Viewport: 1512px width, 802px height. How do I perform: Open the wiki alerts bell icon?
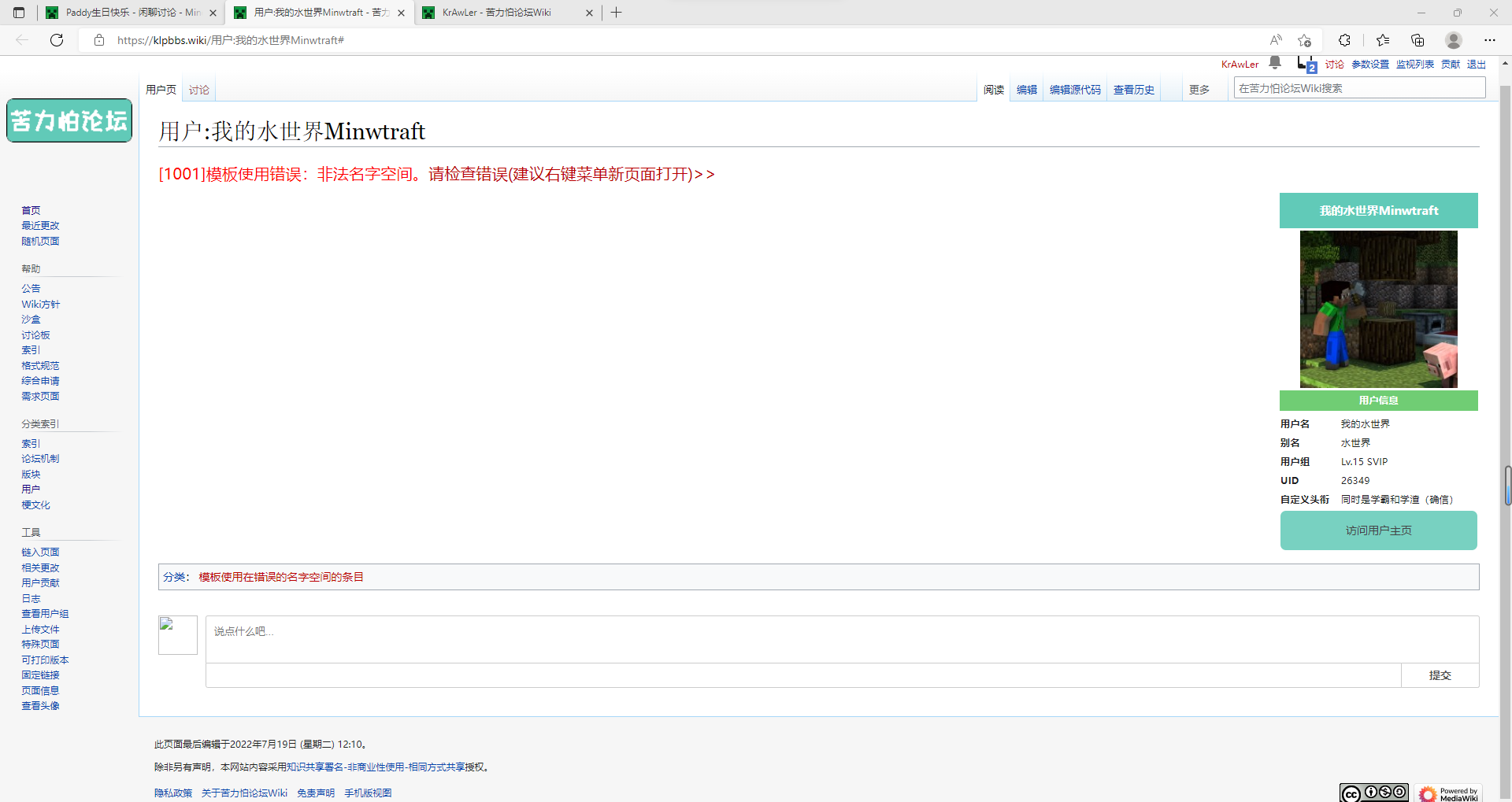[x=1275, y=63]
